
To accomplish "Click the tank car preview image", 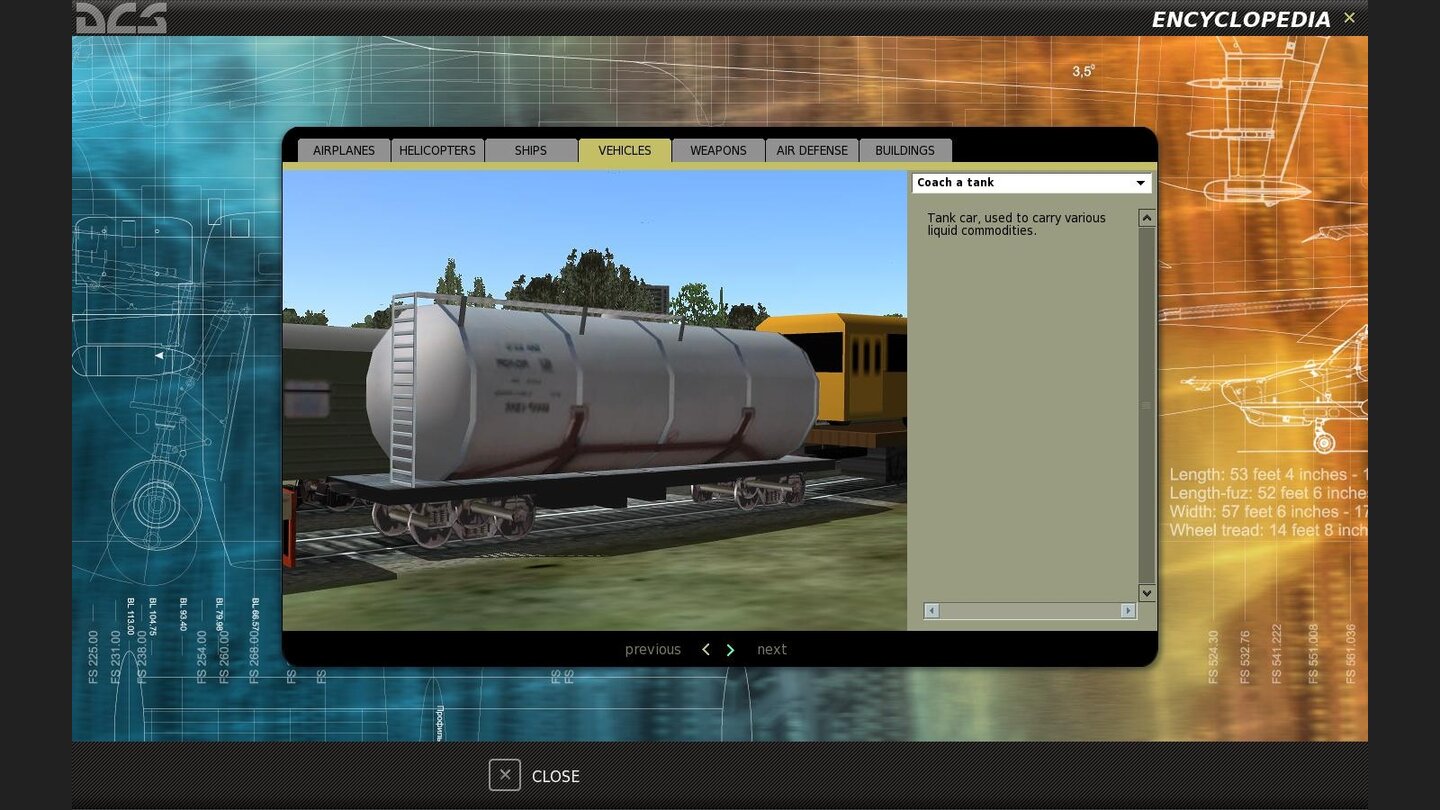I will (595, 400).
